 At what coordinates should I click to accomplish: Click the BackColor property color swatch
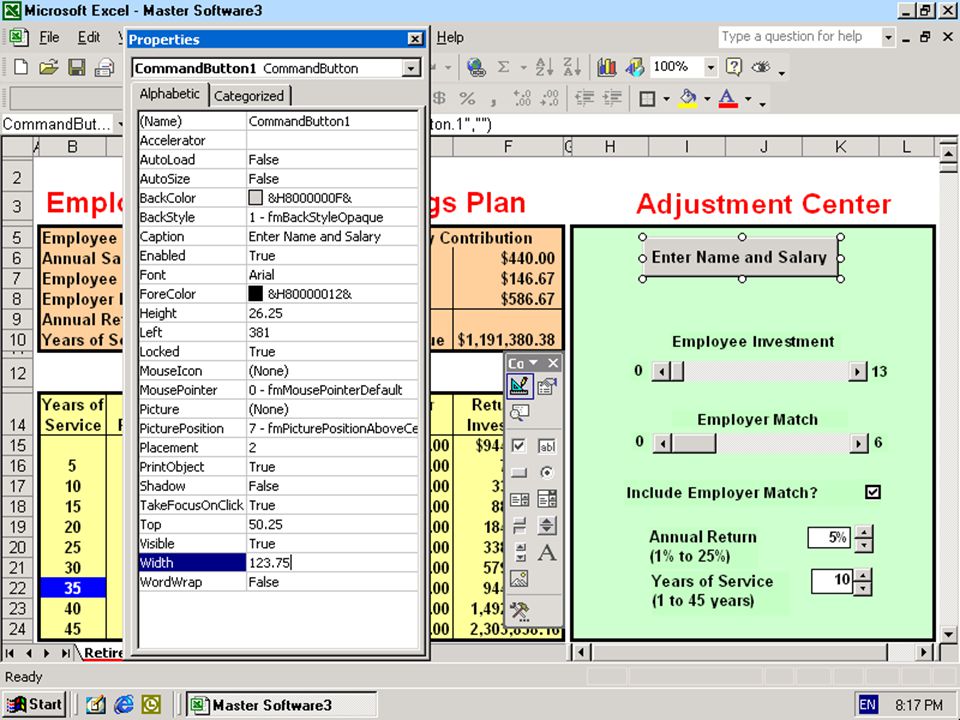pyautogui.click(x=255, y=197)
